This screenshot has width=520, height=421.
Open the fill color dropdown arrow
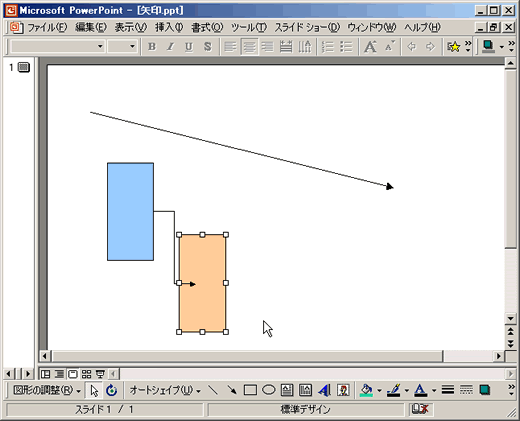pos(379,390)
